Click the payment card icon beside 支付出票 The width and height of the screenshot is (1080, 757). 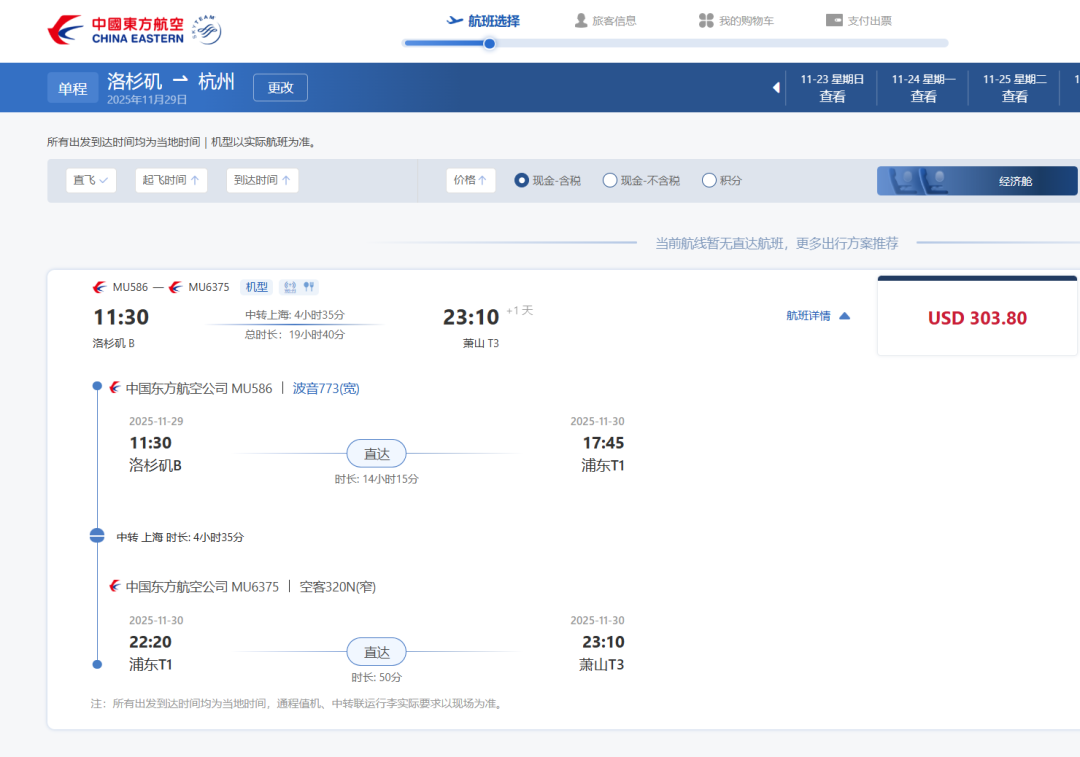pos(834,20)
